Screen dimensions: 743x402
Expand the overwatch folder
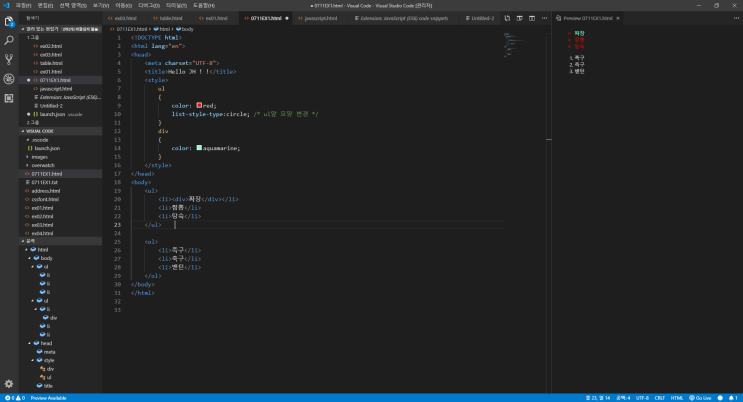pyautogui.click(x=27, y=165)
